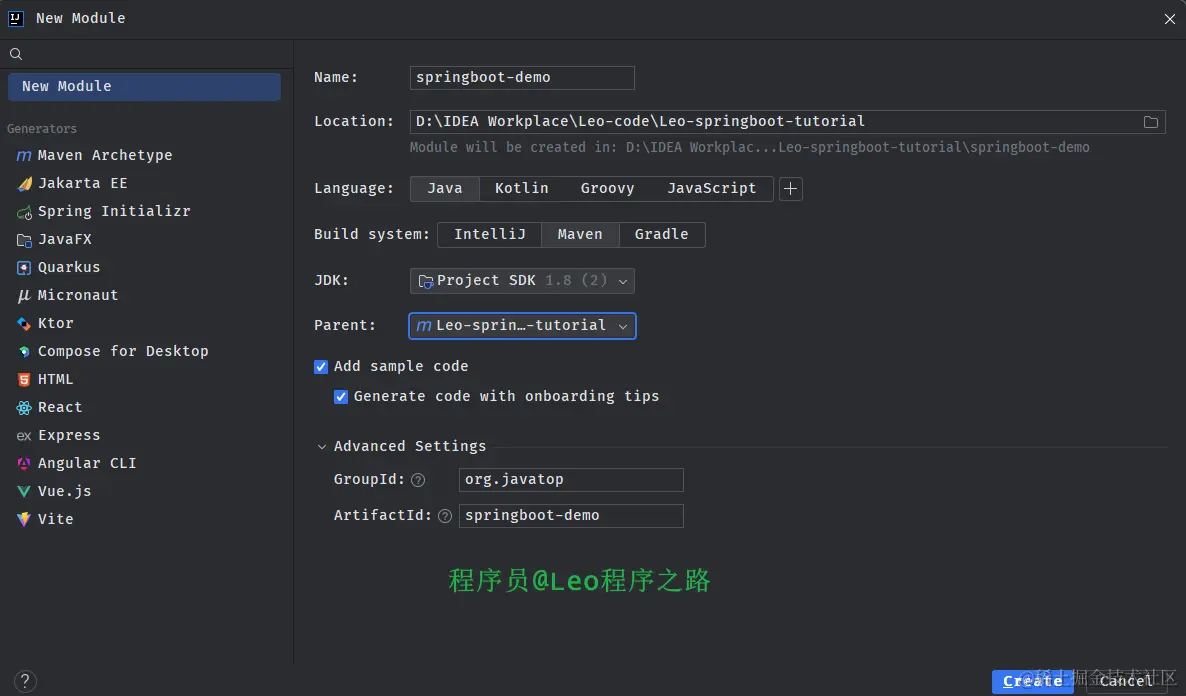
Task: Click into the ArtifactId text field
Action: [571, 516]
